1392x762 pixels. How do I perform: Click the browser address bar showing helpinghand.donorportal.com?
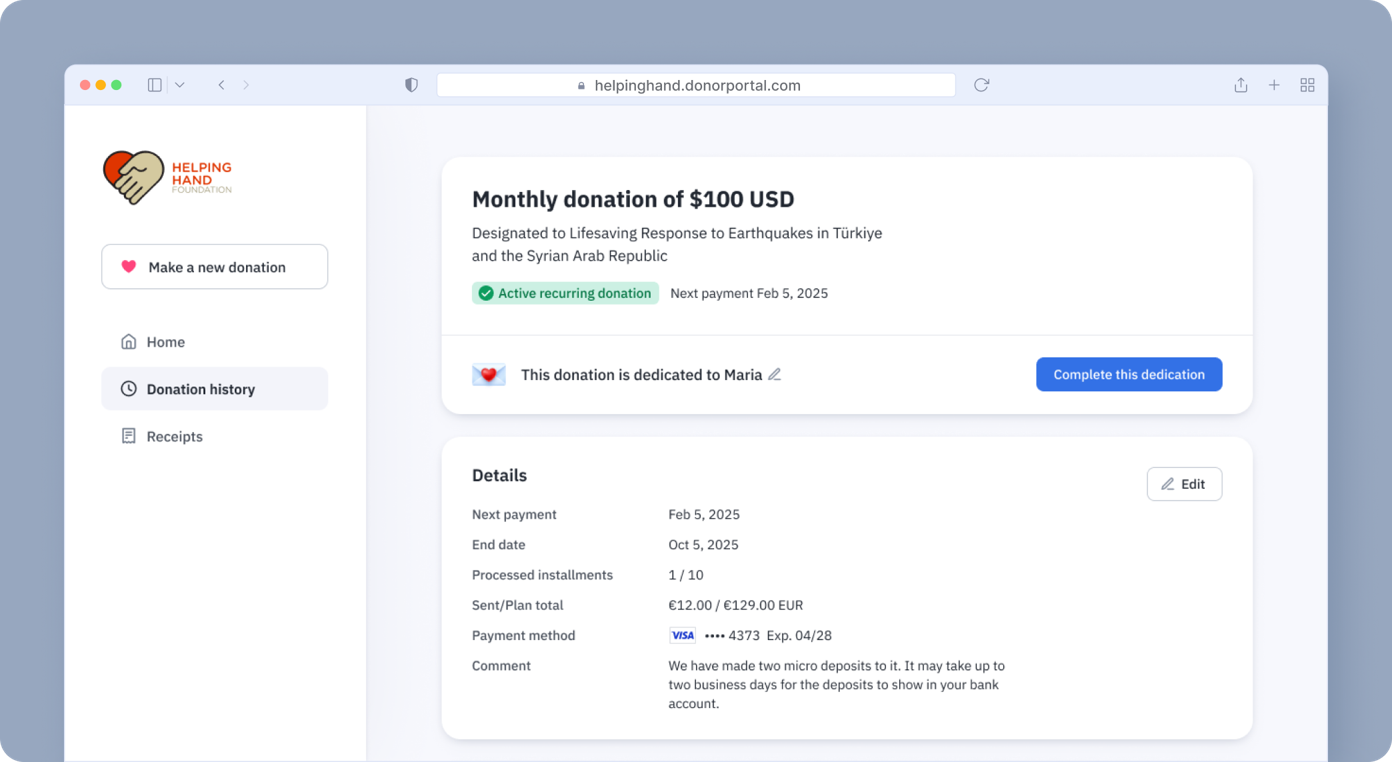pos(696,85)
